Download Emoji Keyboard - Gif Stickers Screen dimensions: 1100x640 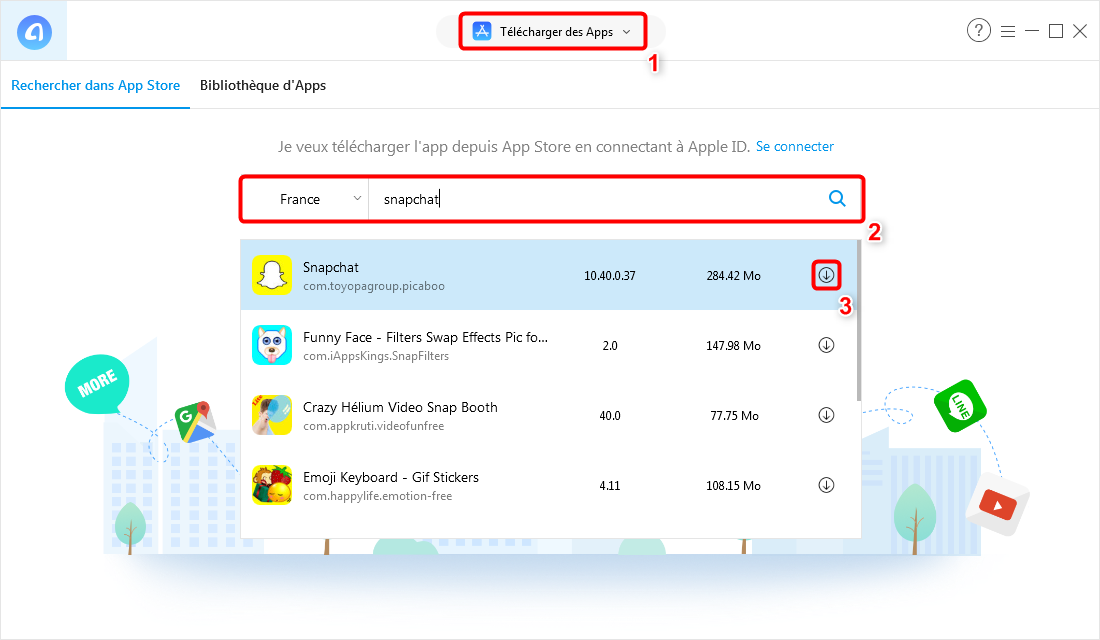tap(826, 485)
